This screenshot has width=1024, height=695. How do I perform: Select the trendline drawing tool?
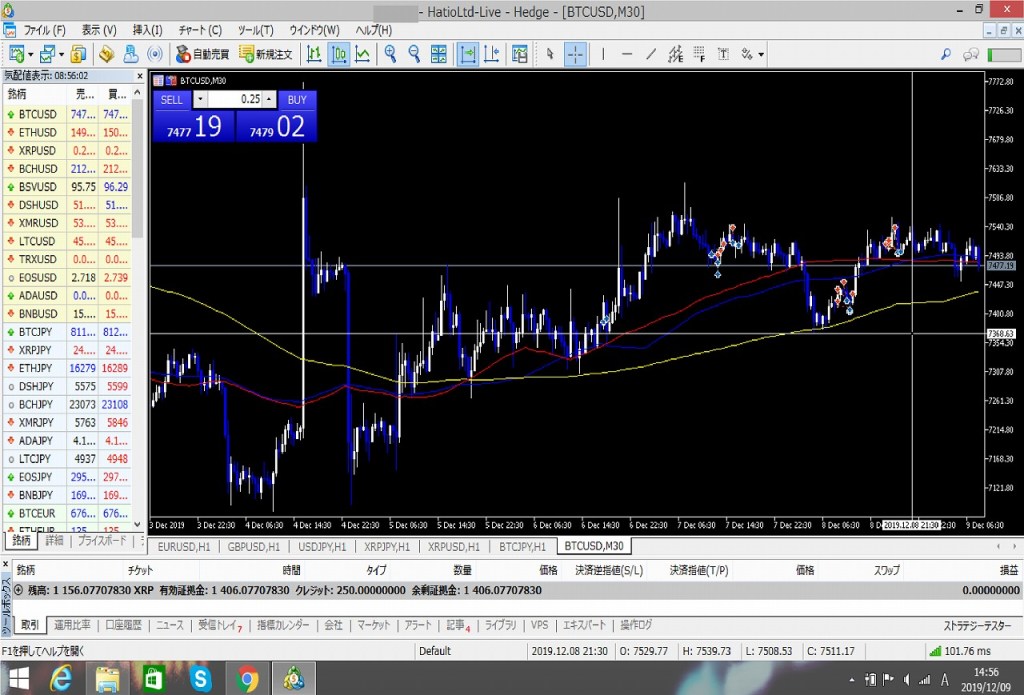click(651, 54)
